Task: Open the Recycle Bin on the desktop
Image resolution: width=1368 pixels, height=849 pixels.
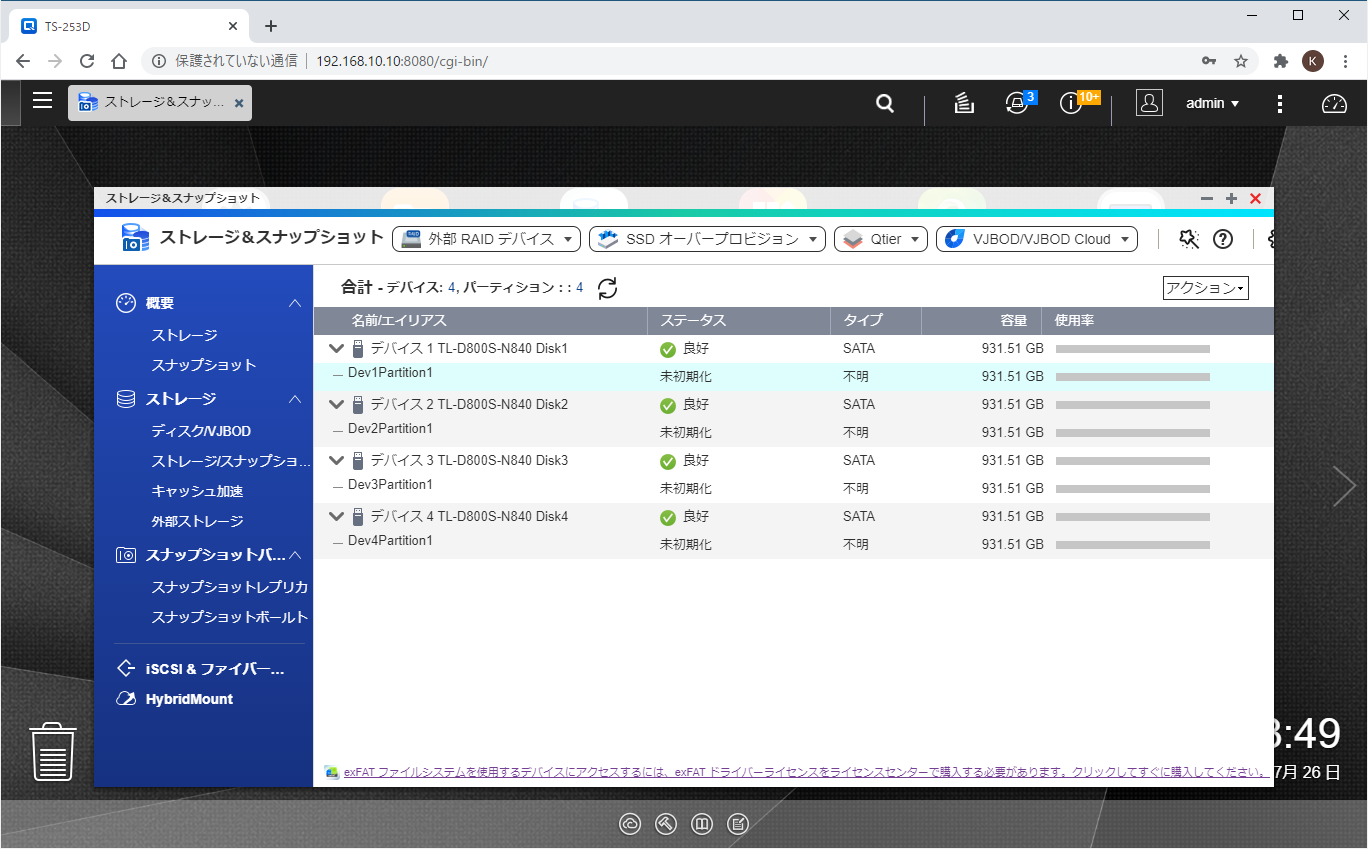Action: tap(54, 751)
